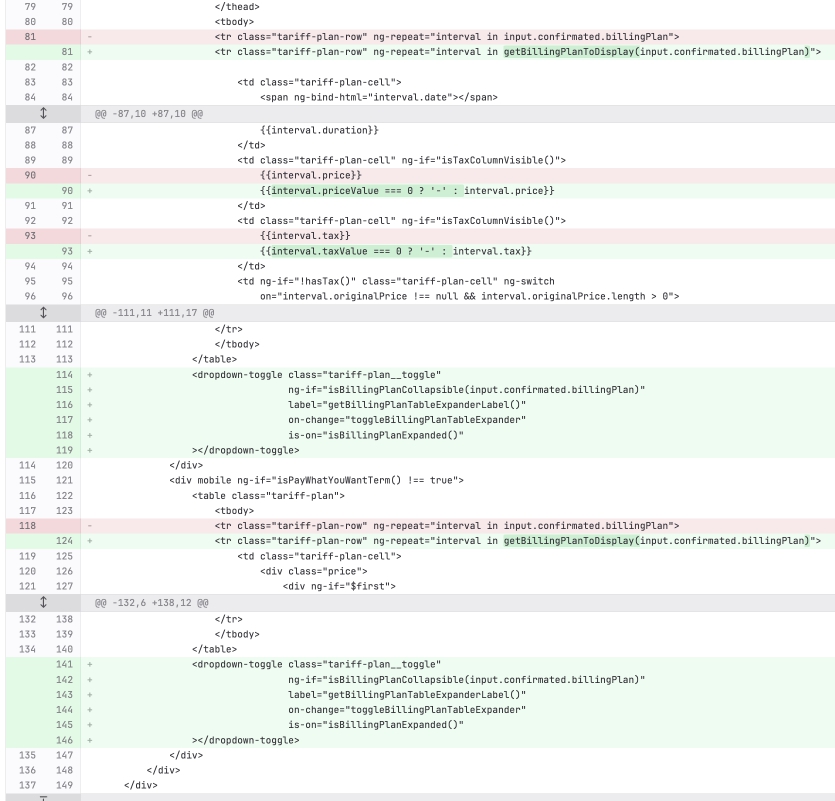Open old line number 81 link on deleted row

pyautogui.click(x=30, y=37)
